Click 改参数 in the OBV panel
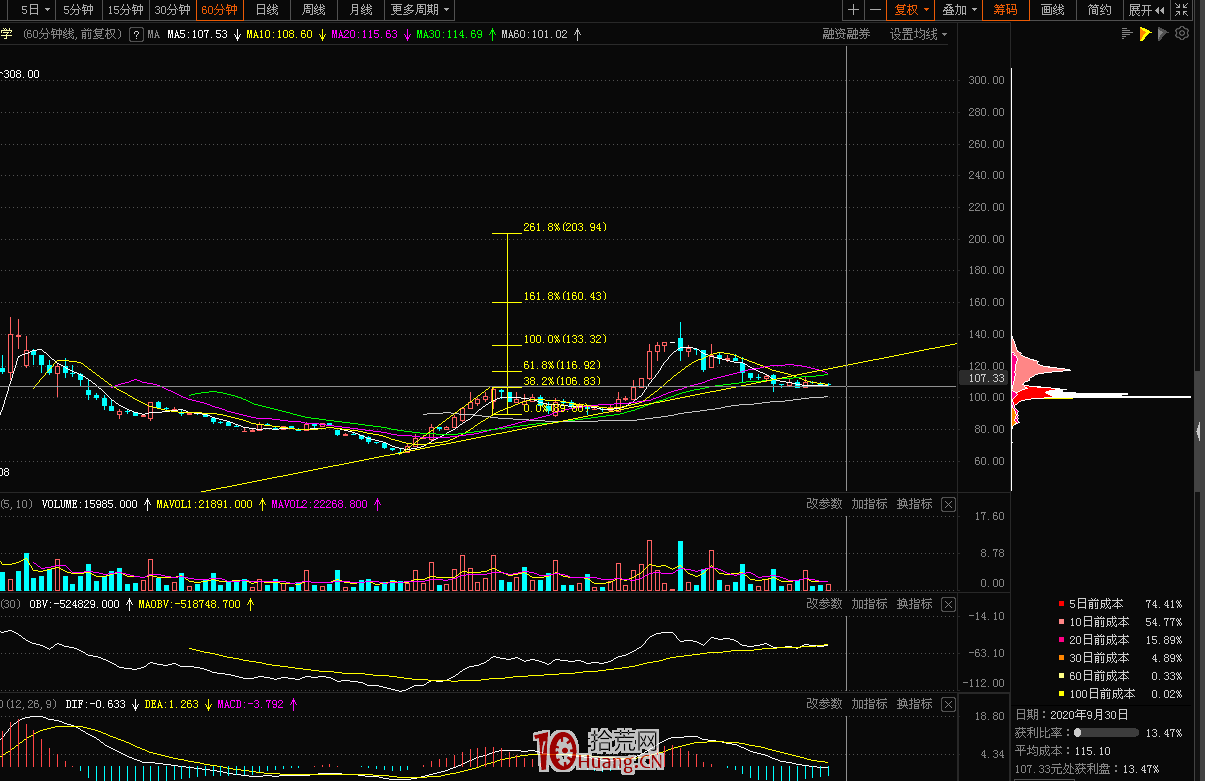The width and height of the screenshot is (1205, 781). pos(824,604)
